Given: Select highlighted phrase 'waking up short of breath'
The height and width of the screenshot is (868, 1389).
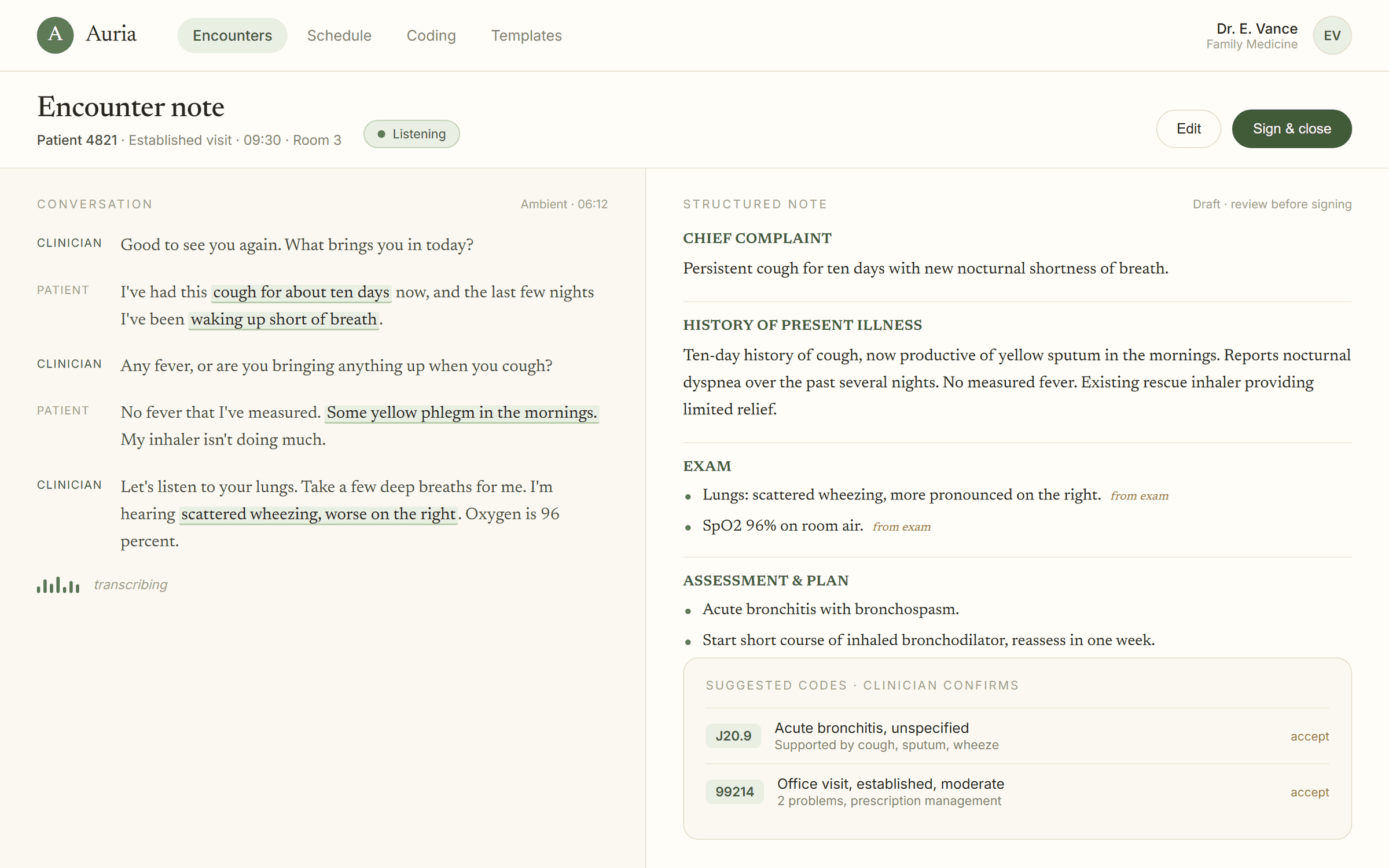Looking at the screenshot, I should [284, 319].
